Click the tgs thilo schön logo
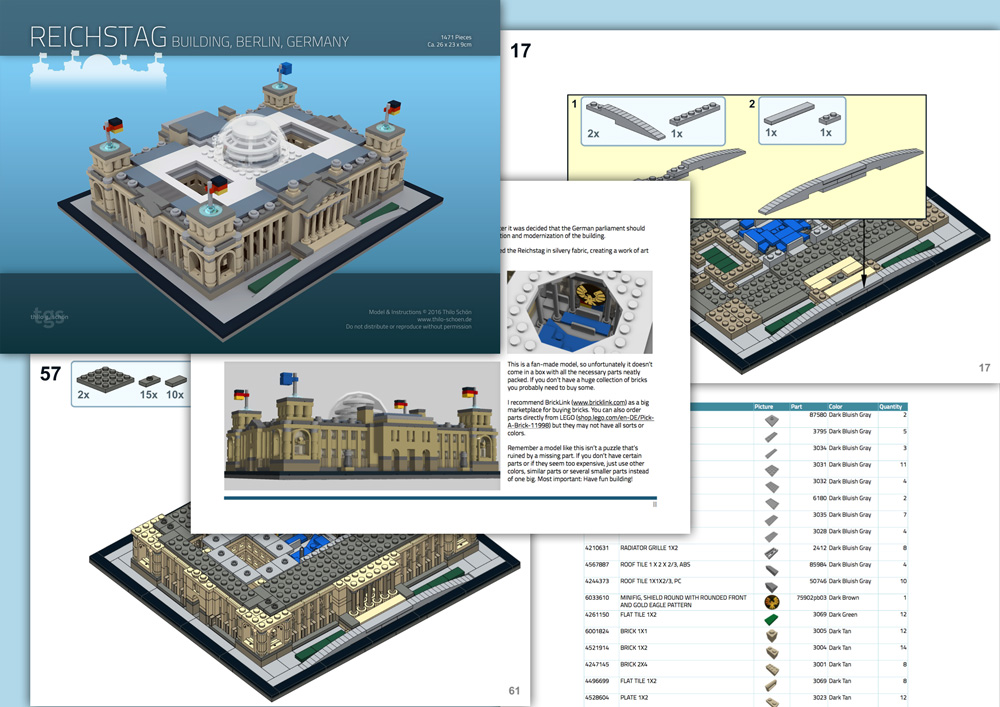Screen dimensions: 1000x707 pos(49,316)
